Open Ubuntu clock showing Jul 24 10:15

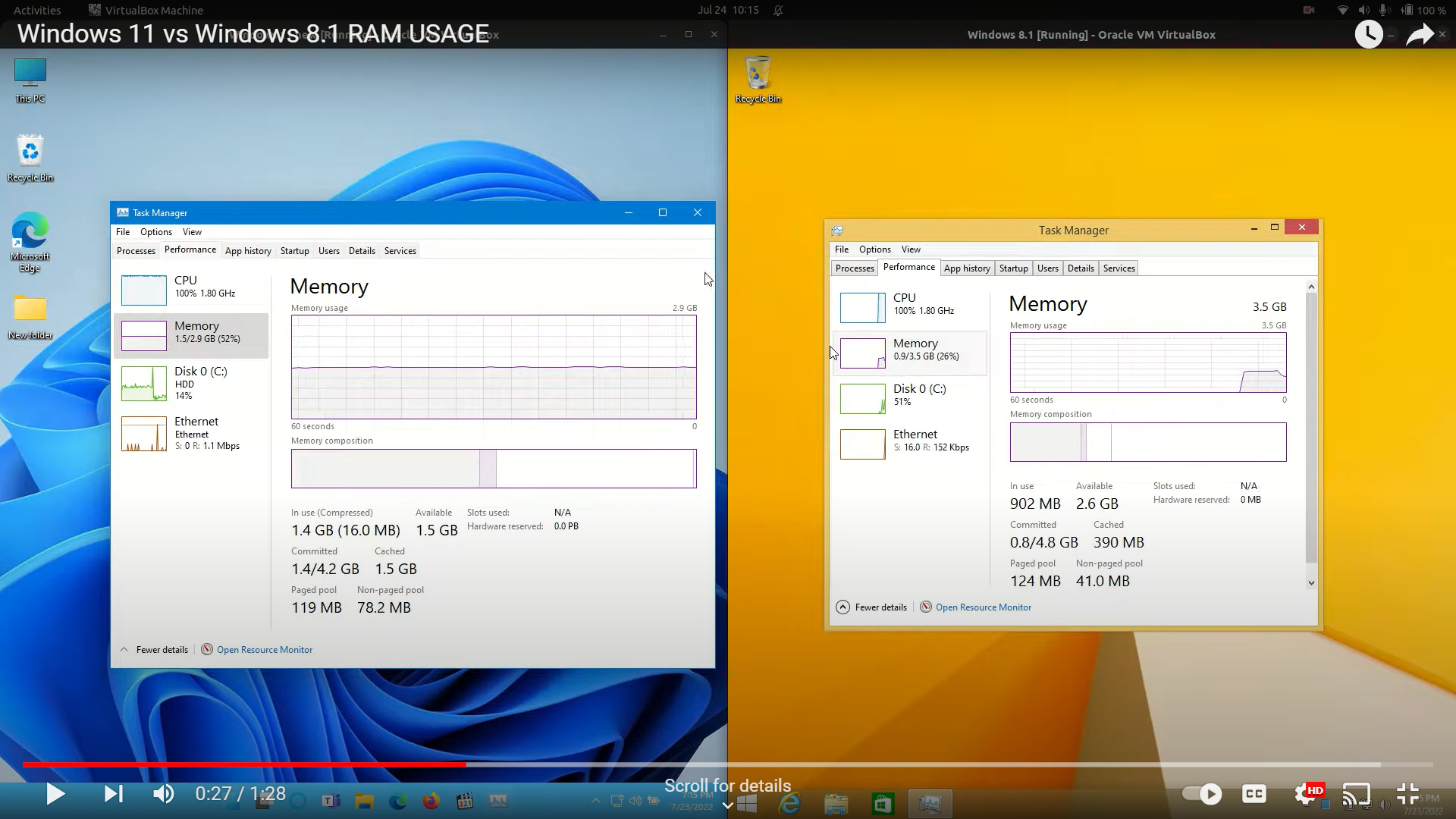728,10
